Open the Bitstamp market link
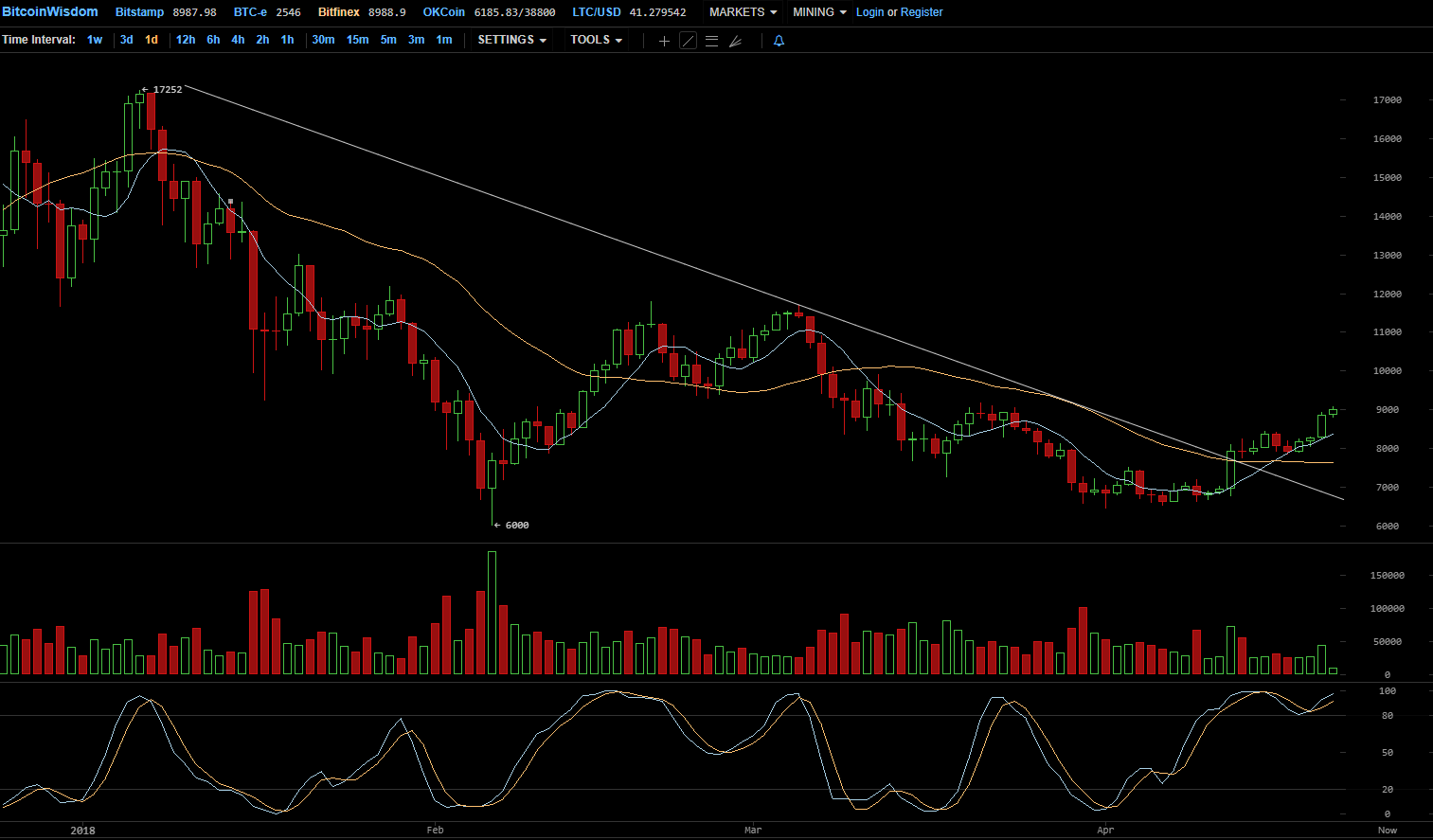1433x840 pixels. click(x=139, y=12)
